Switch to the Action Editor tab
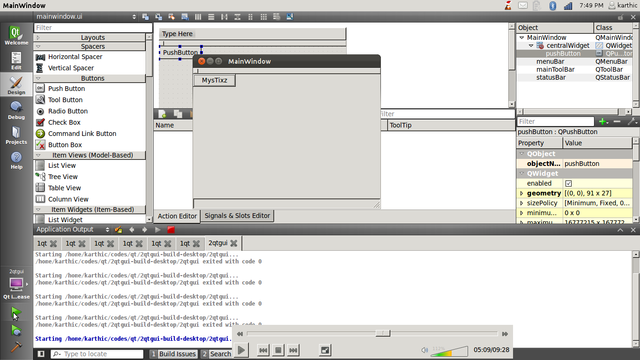This screenshot has height=360, width=640. [177, 216]
